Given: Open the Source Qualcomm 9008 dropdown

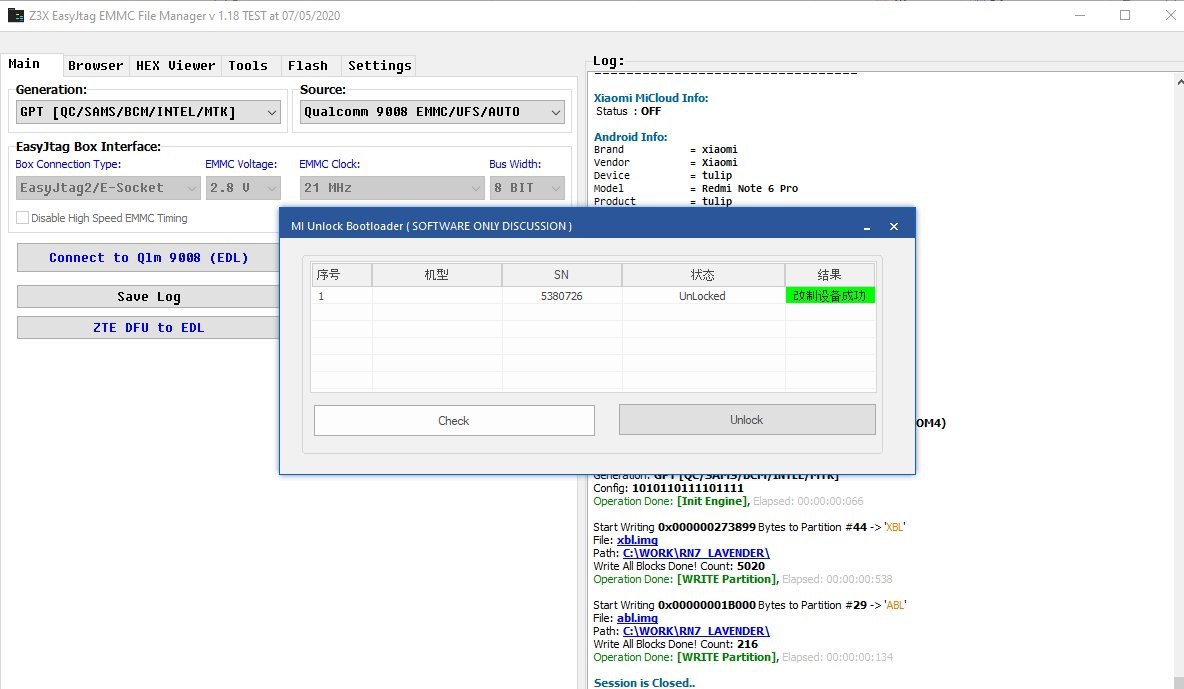Looking at the screenshot, I should click(432, 112).
